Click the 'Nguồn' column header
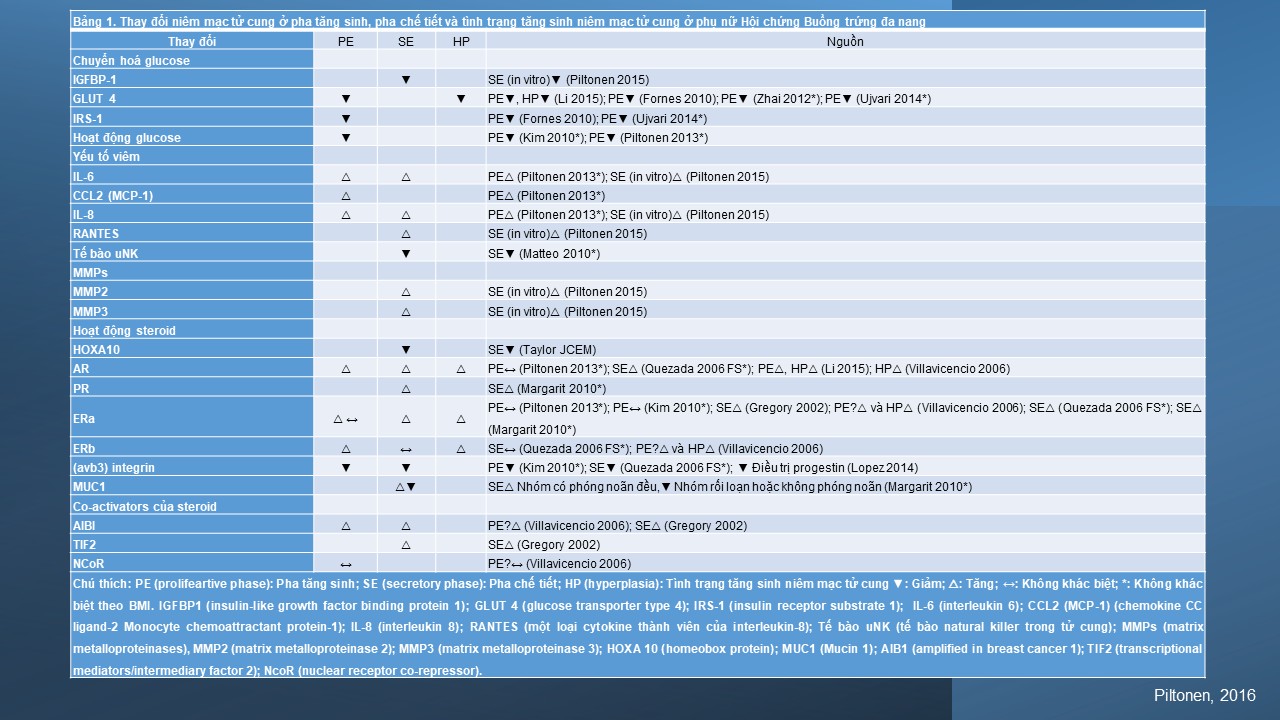 pos(845,42)
